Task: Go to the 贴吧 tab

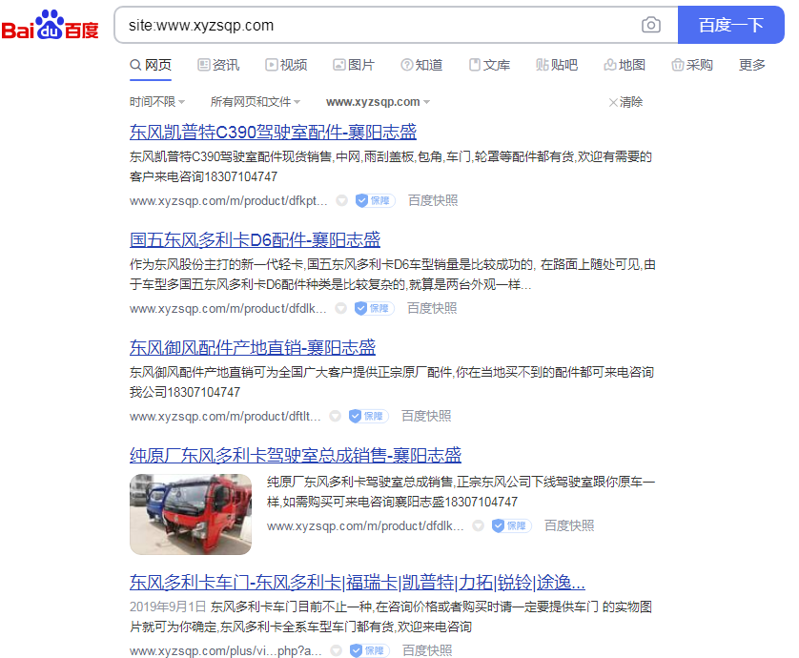Action: [556, 65]
